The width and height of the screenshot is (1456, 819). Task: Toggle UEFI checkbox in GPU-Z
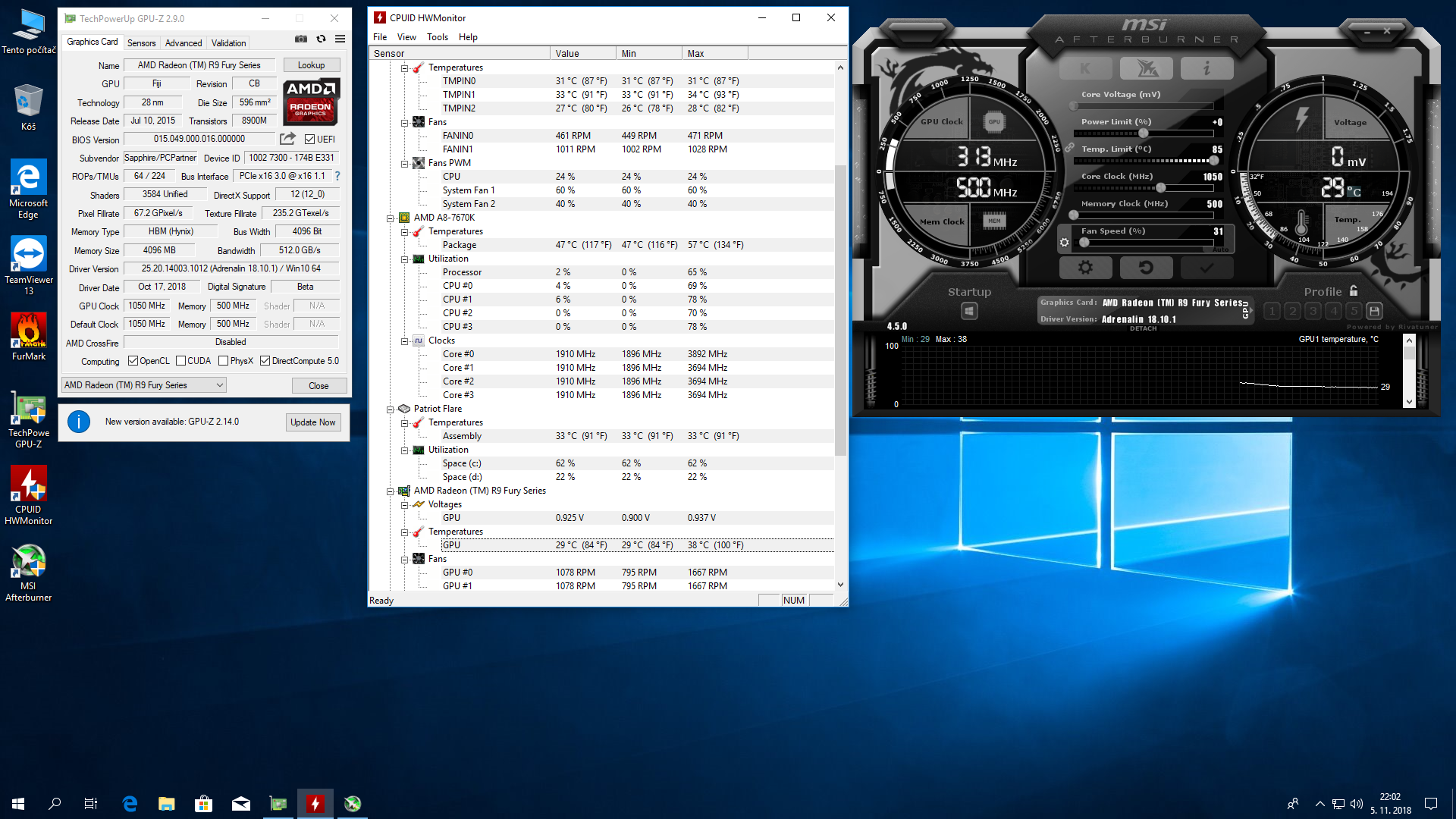309,140
